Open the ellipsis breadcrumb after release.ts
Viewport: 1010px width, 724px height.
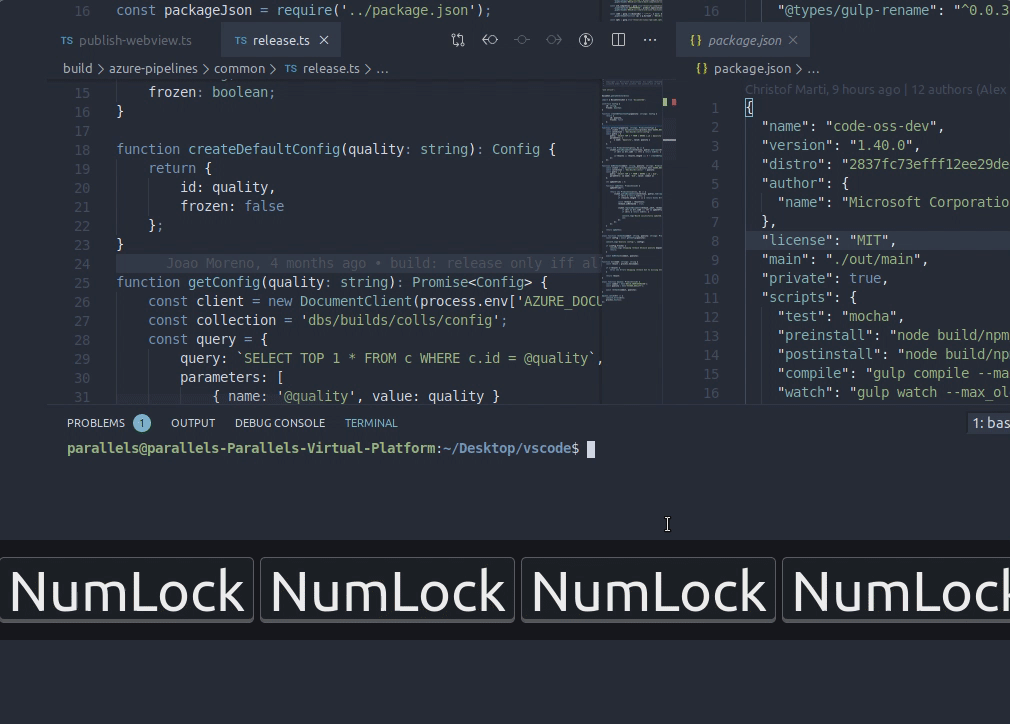[x=382, y=68]
